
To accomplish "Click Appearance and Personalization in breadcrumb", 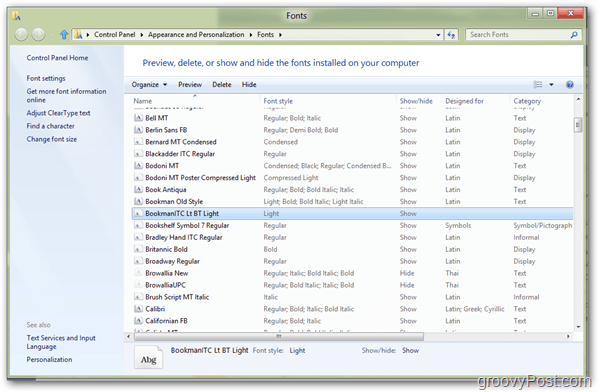I will [196, 35].
